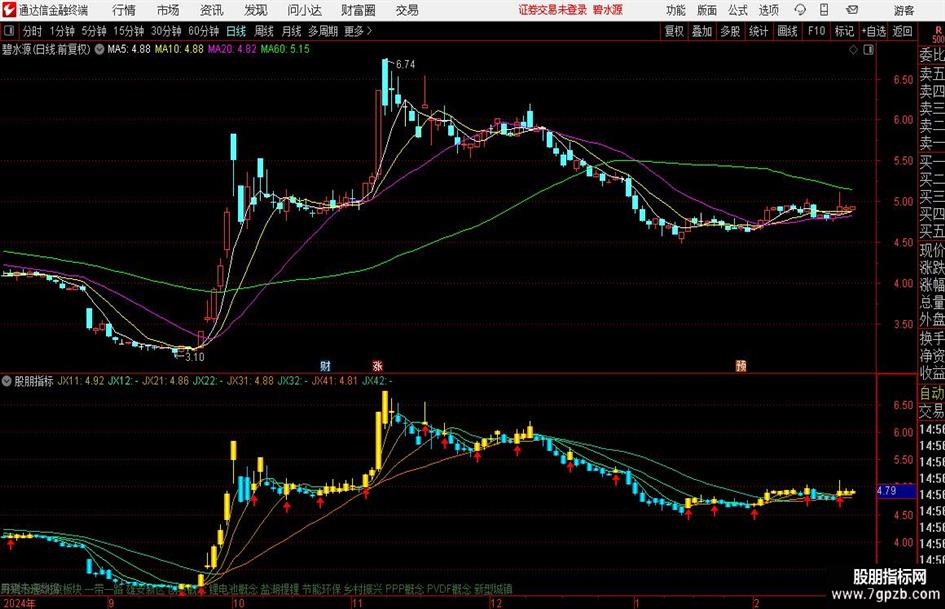Toggle the left sidebar panel icon
Screen dimensions: 945x609
9,31
